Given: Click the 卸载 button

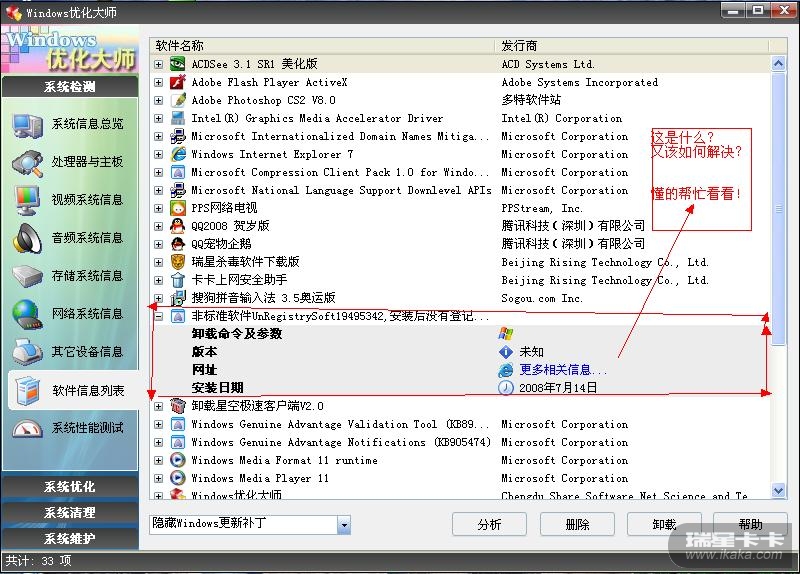Looking at the screenshot, I should (664, 525).
